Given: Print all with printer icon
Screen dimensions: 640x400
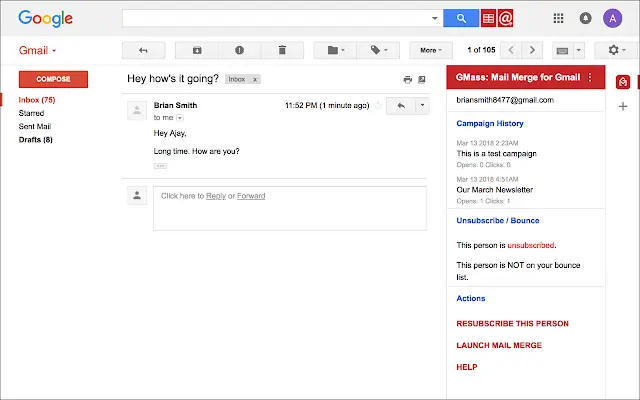Looking at the screenshot, I should [x=407, y=80].
